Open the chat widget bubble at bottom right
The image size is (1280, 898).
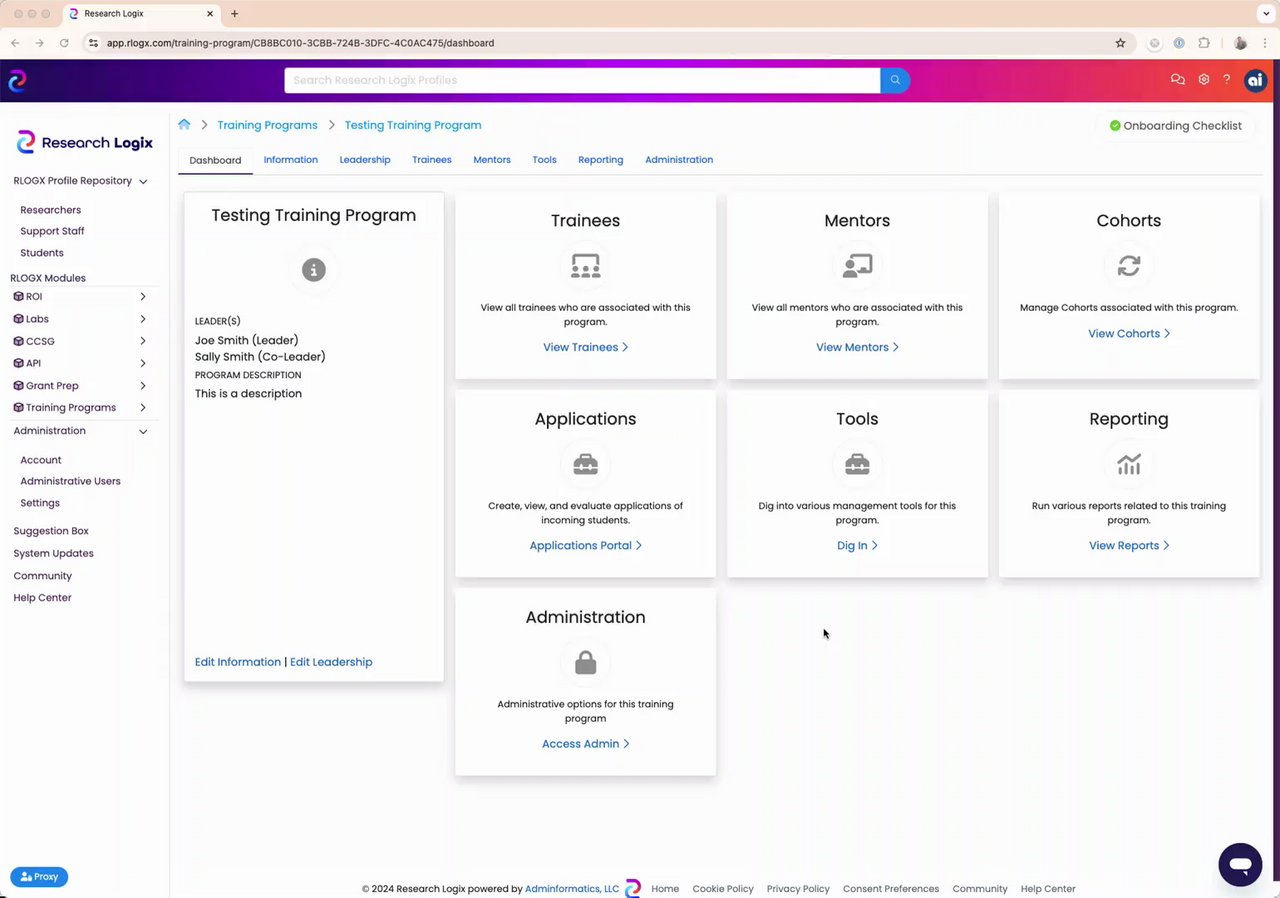1240,865
